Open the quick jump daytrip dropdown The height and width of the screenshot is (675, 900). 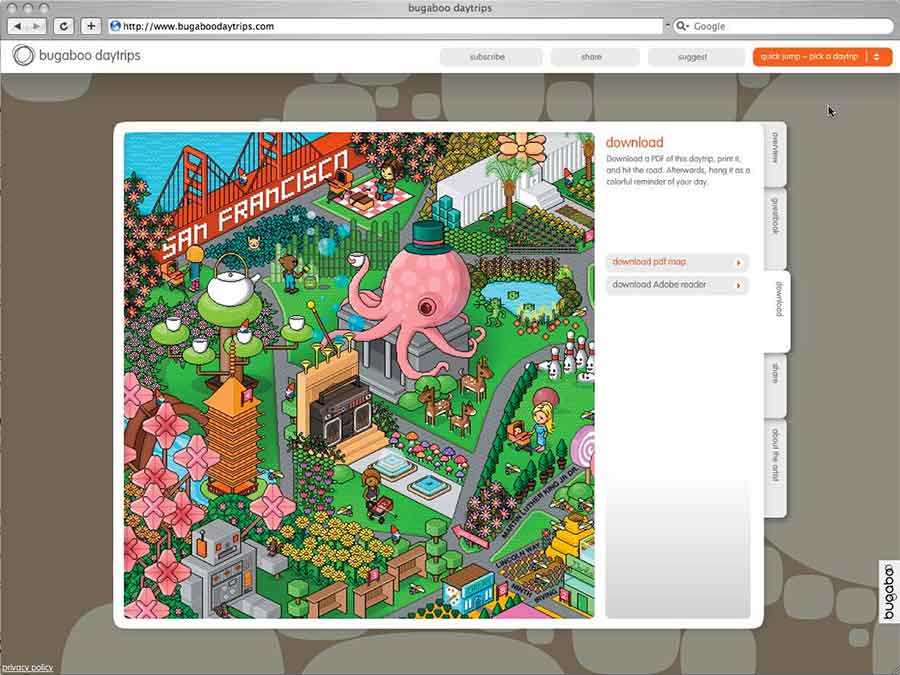pyautogui.click(x=823, y=57)
